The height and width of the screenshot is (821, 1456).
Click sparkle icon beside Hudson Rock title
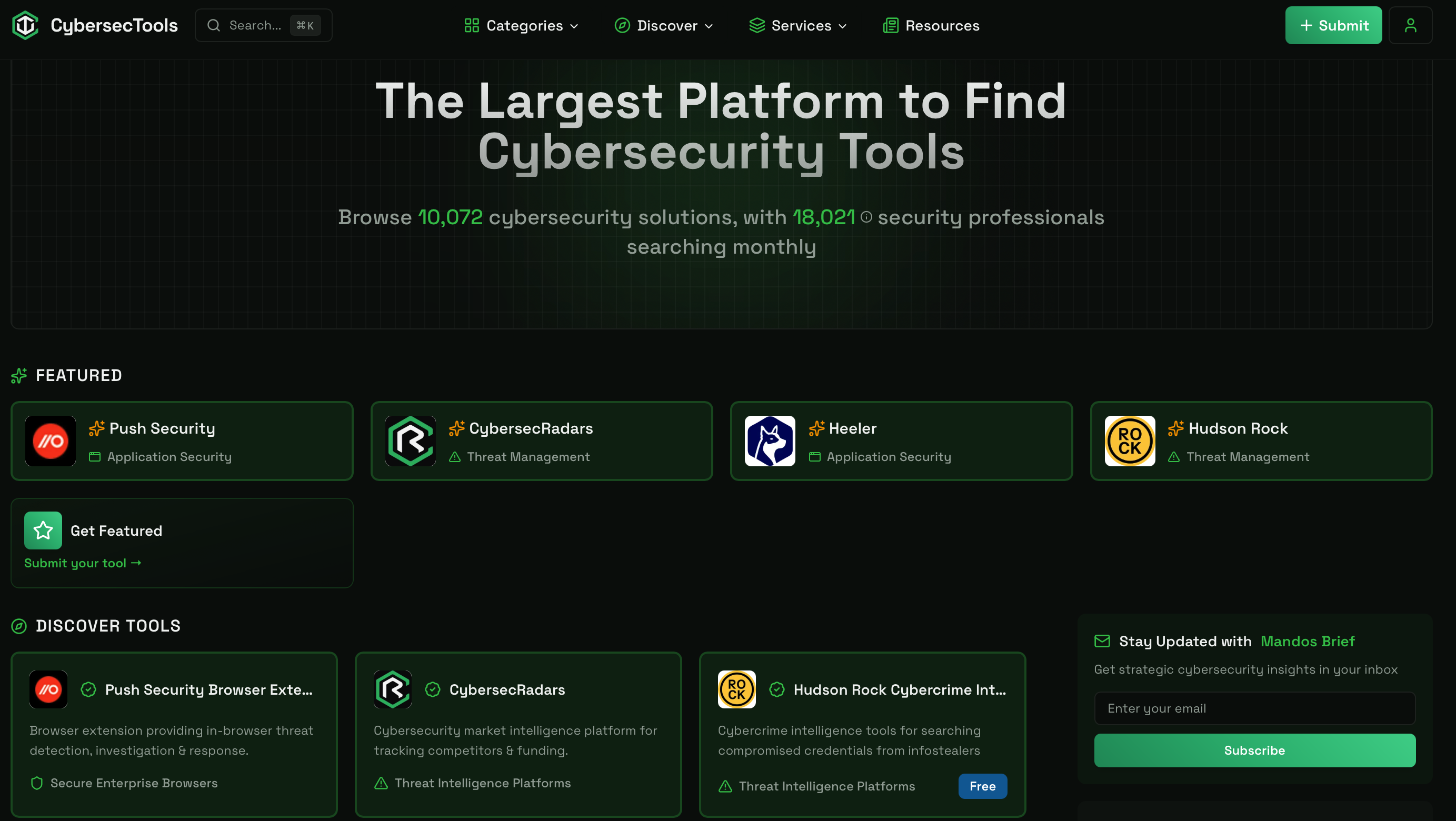point(1175,428)
